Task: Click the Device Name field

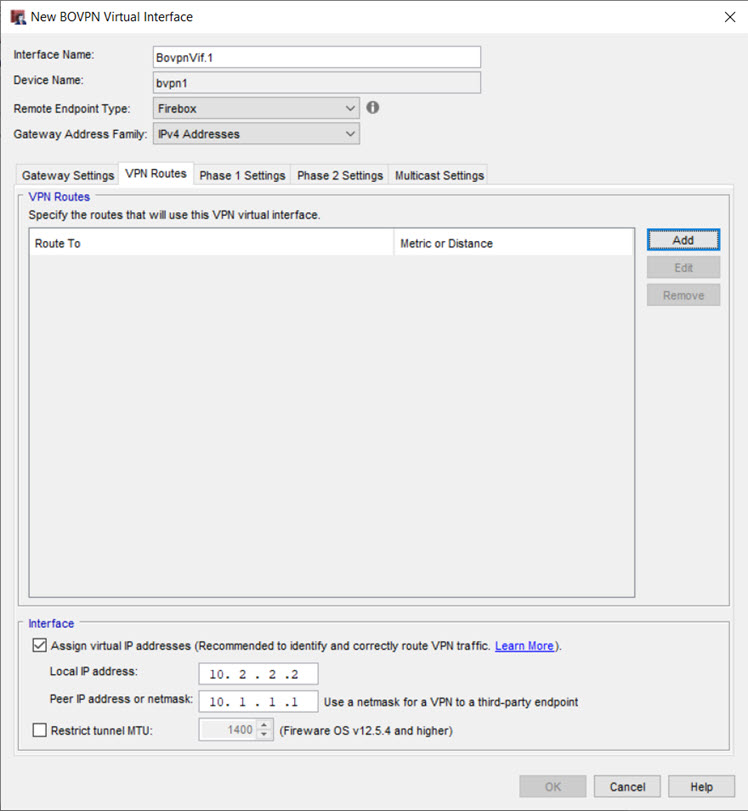Action: (x=317, y=83)
